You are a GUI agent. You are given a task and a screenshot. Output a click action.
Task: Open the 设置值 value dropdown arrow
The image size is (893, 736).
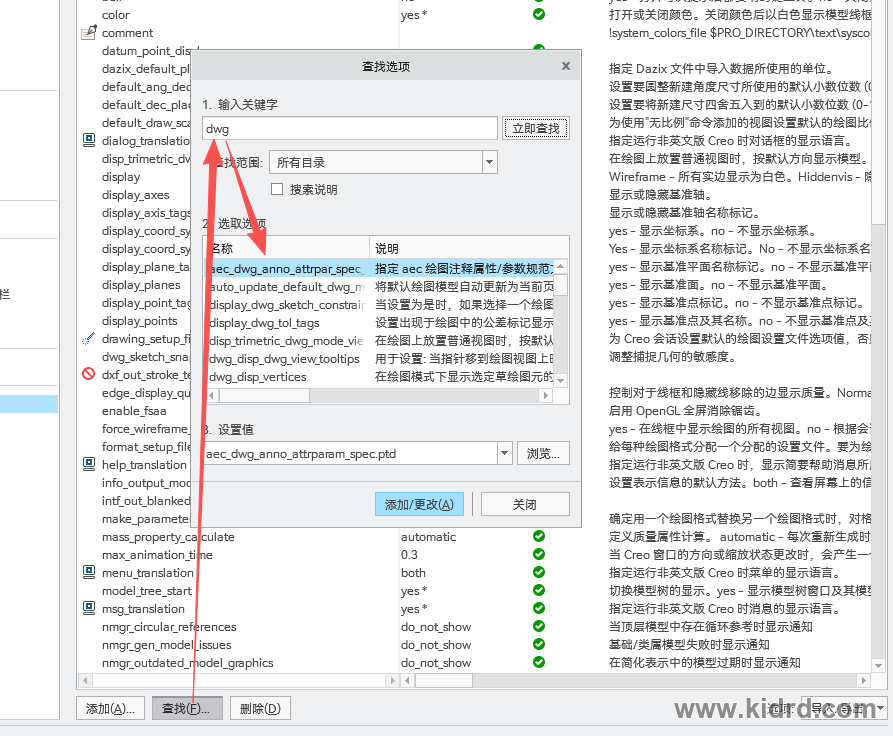(505, 453)
